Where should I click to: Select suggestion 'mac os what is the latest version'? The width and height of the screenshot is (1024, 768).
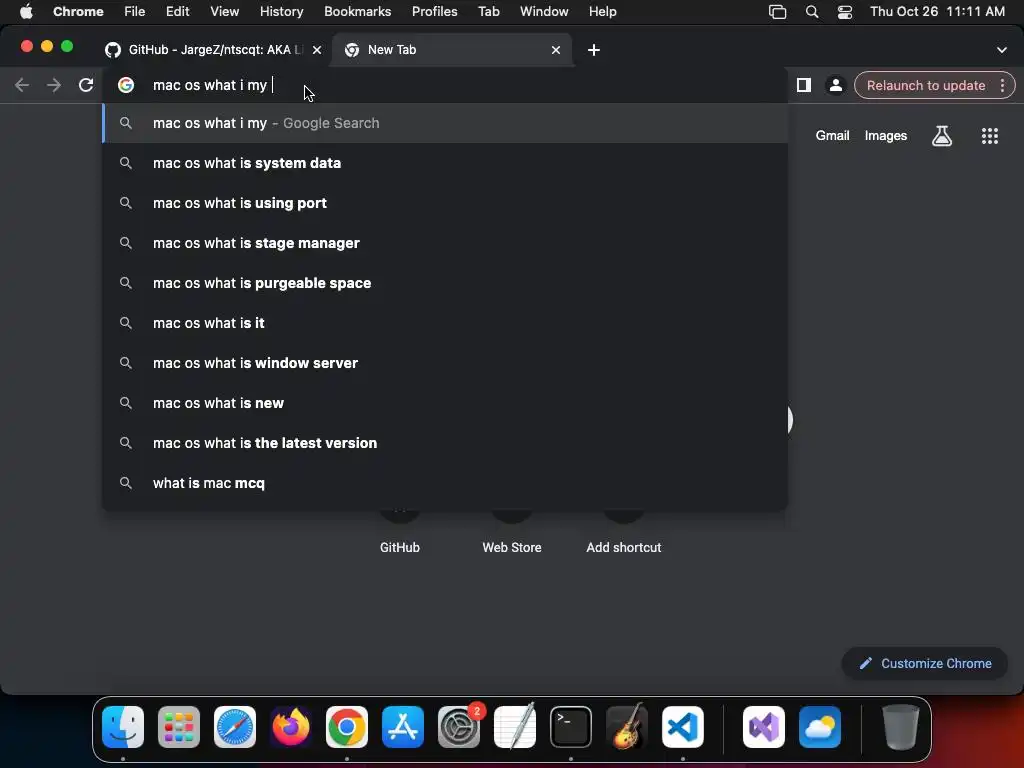coord(445,443)
